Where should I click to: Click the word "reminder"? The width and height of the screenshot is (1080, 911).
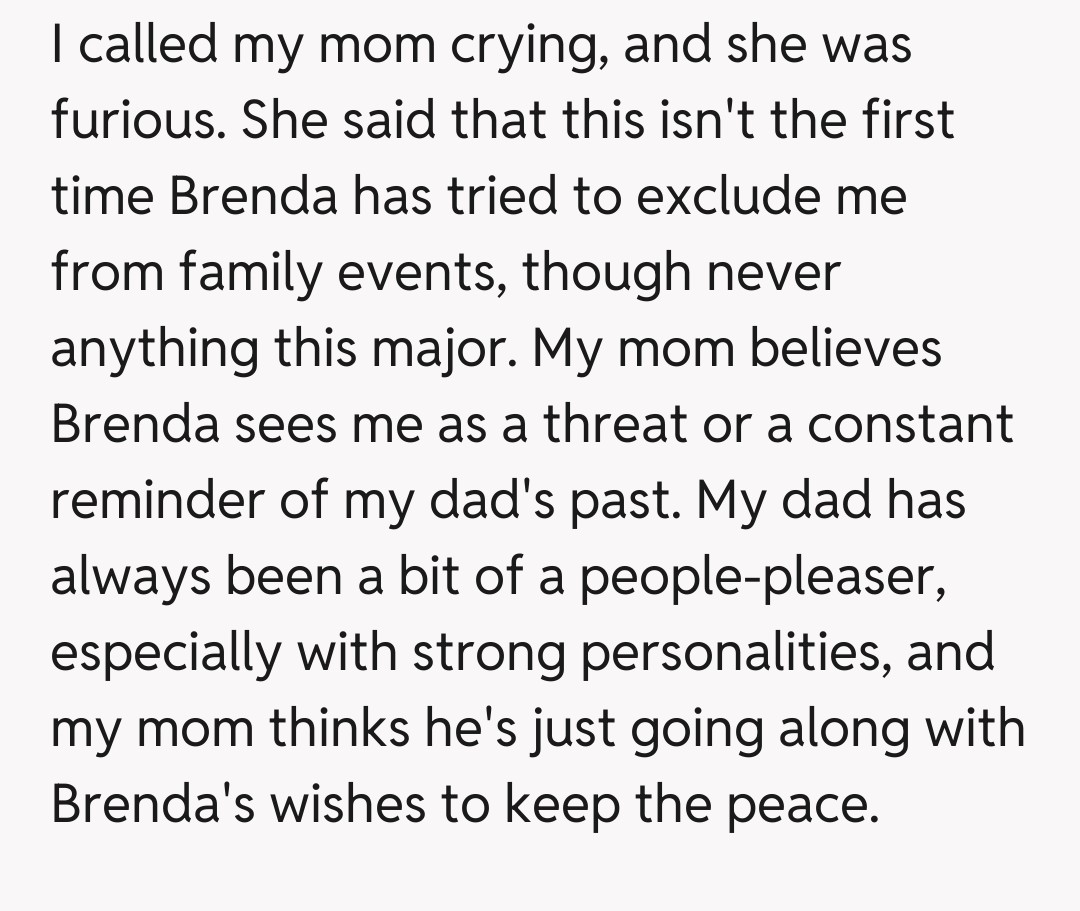[x=158, y=500]
